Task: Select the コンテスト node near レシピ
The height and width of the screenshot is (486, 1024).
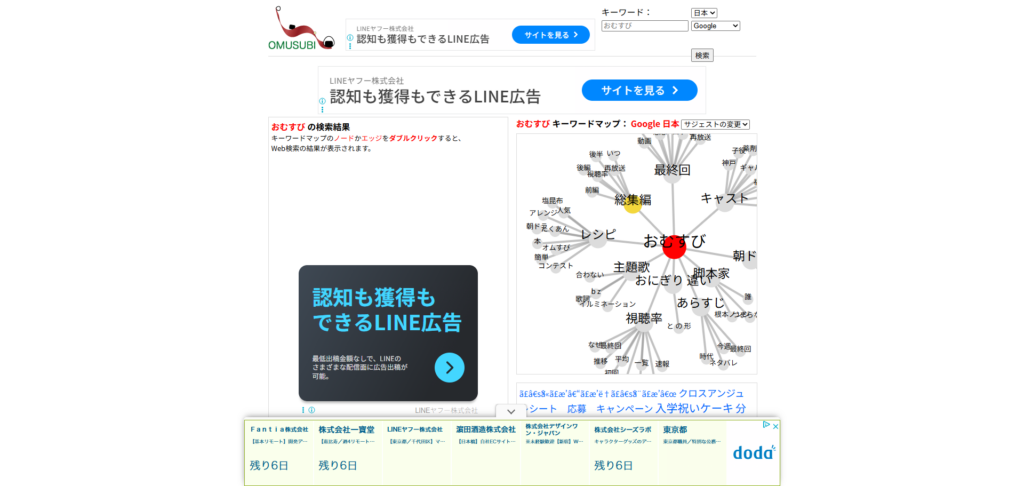Action: [x=556, y=266]
